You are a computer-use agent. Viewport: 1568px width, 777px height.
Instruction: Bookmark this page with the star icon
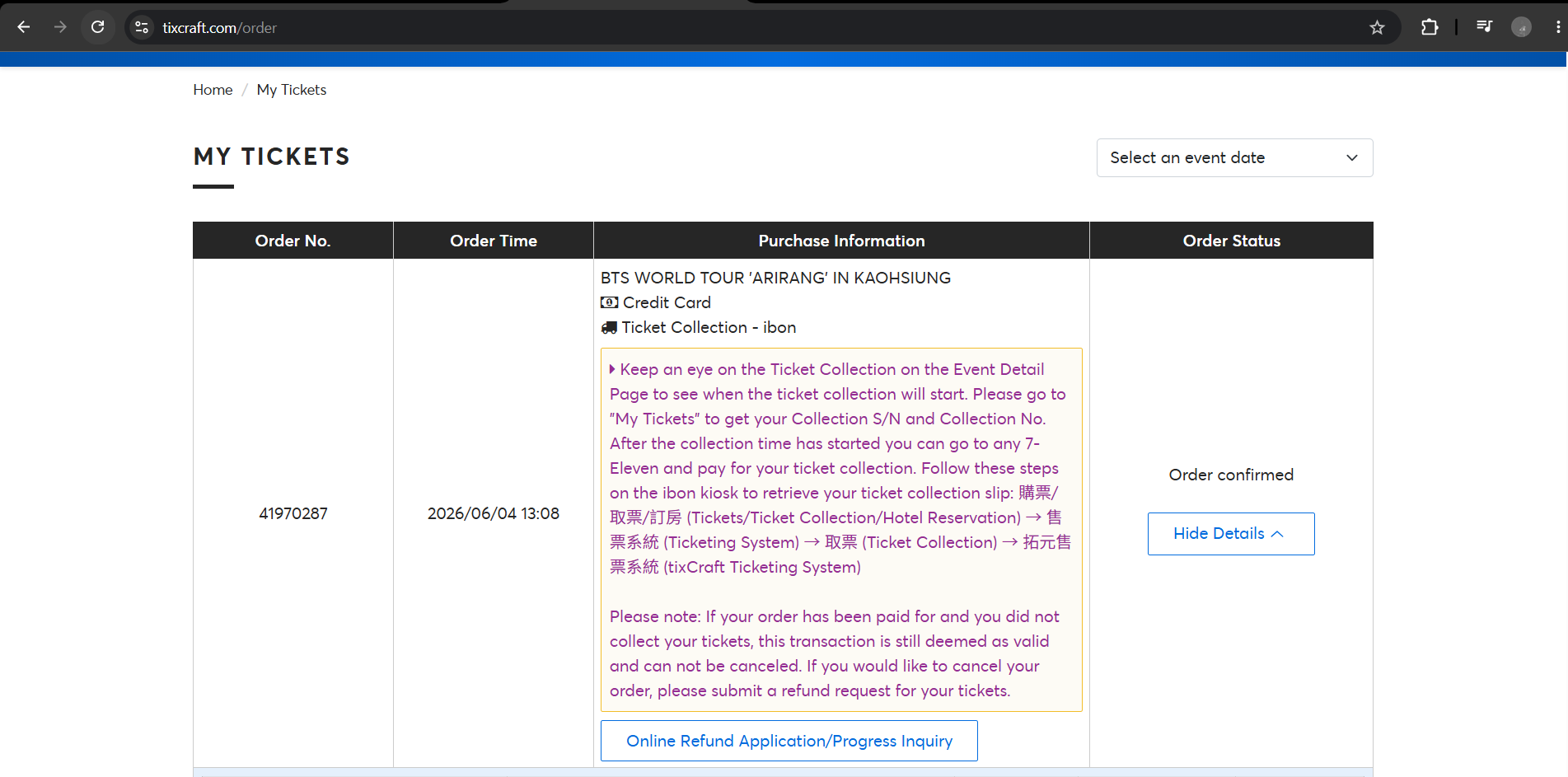(1377, 27)
